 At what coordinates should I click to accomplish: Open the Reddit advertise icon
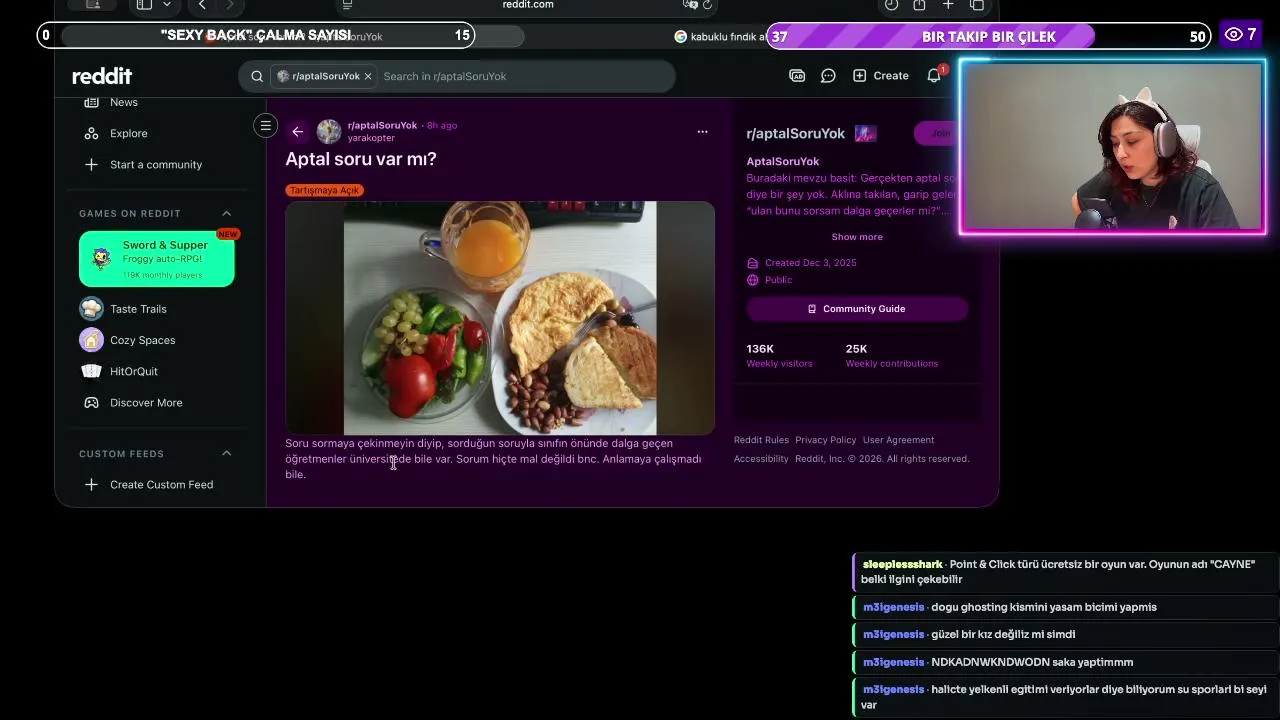(797, 76)
